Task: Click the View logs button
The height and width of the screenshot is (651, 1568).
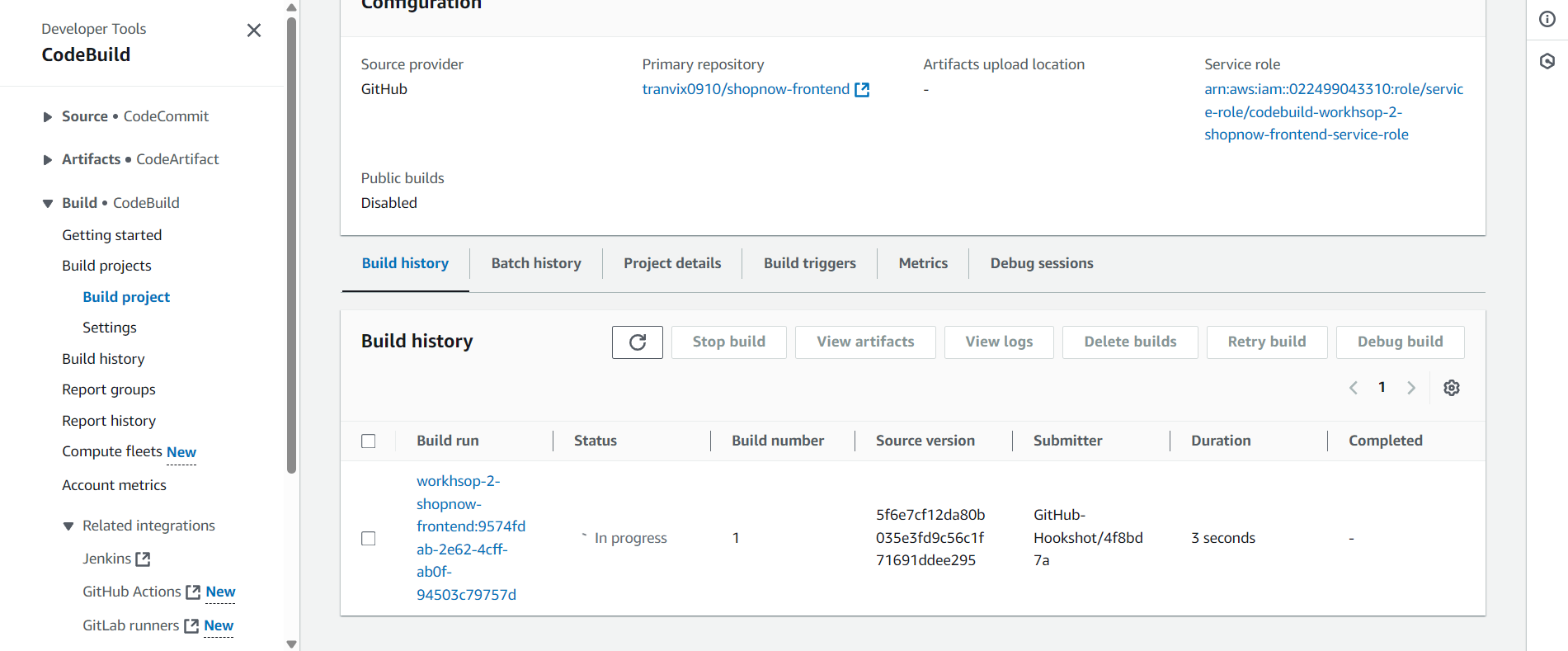Action: pyautogui.click(x=999, y=342)
